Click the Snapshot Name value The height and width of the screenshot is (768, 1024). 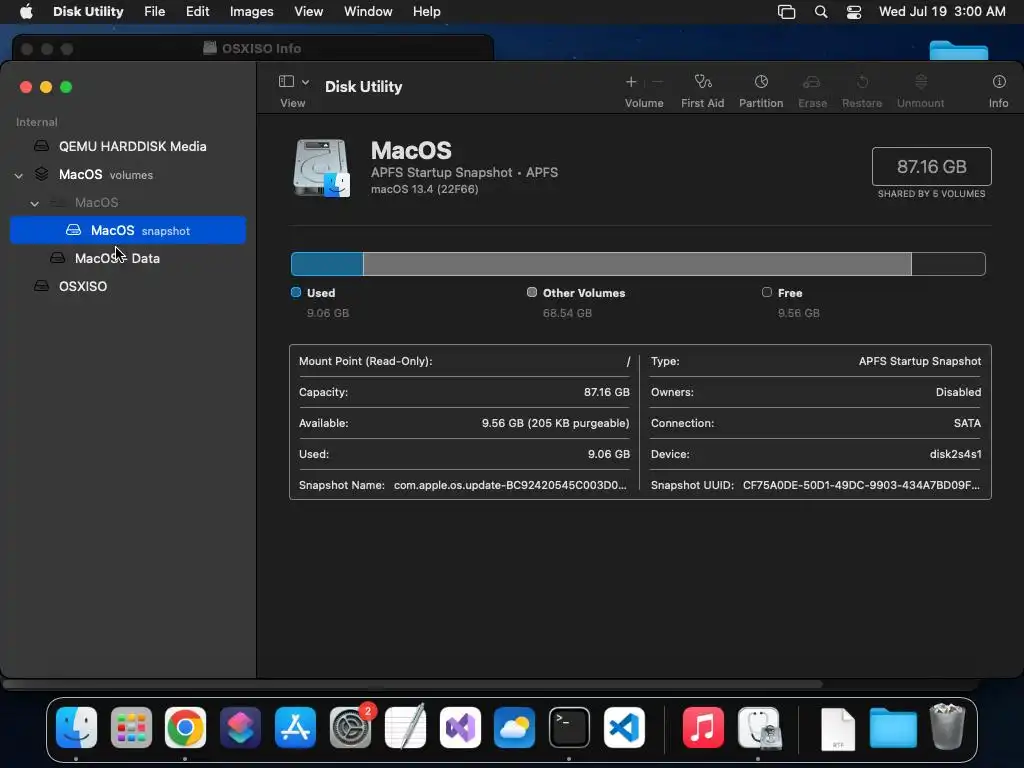tap(510, 485)
